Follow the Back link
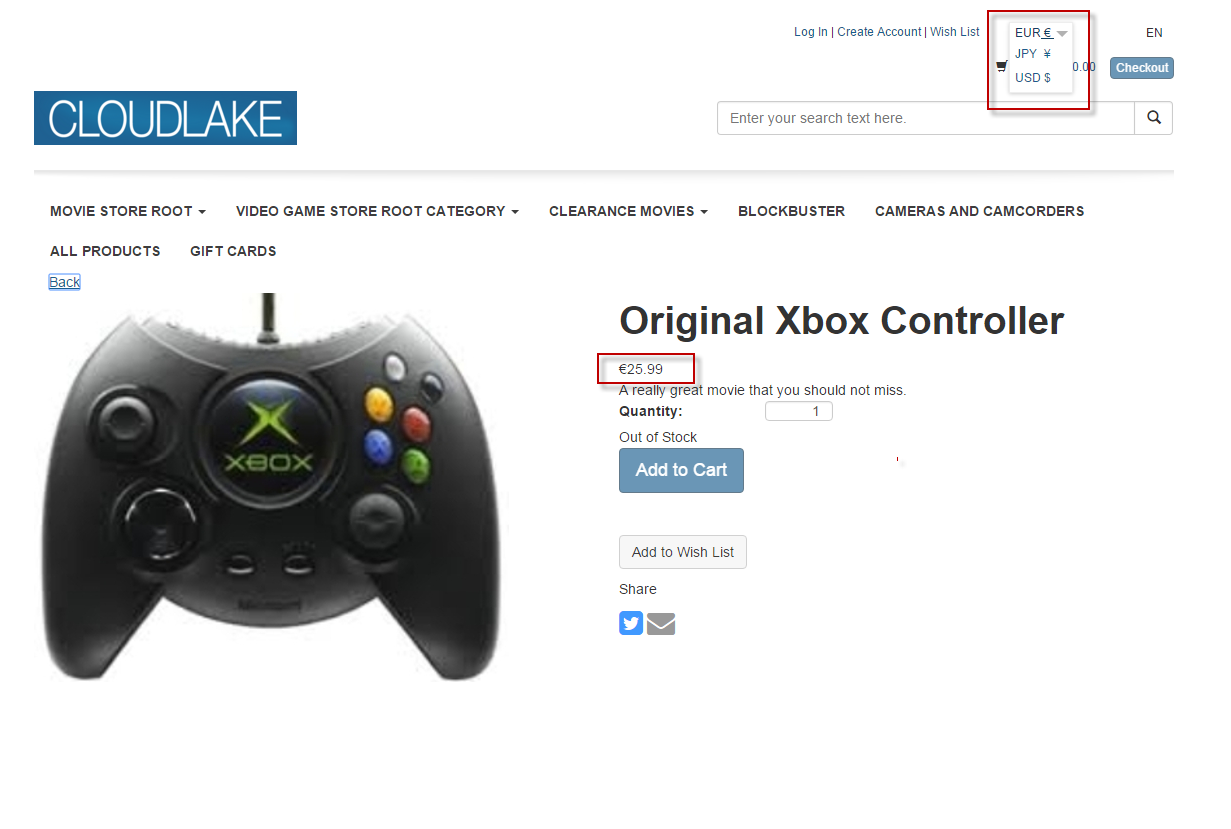 click(64, 282)
